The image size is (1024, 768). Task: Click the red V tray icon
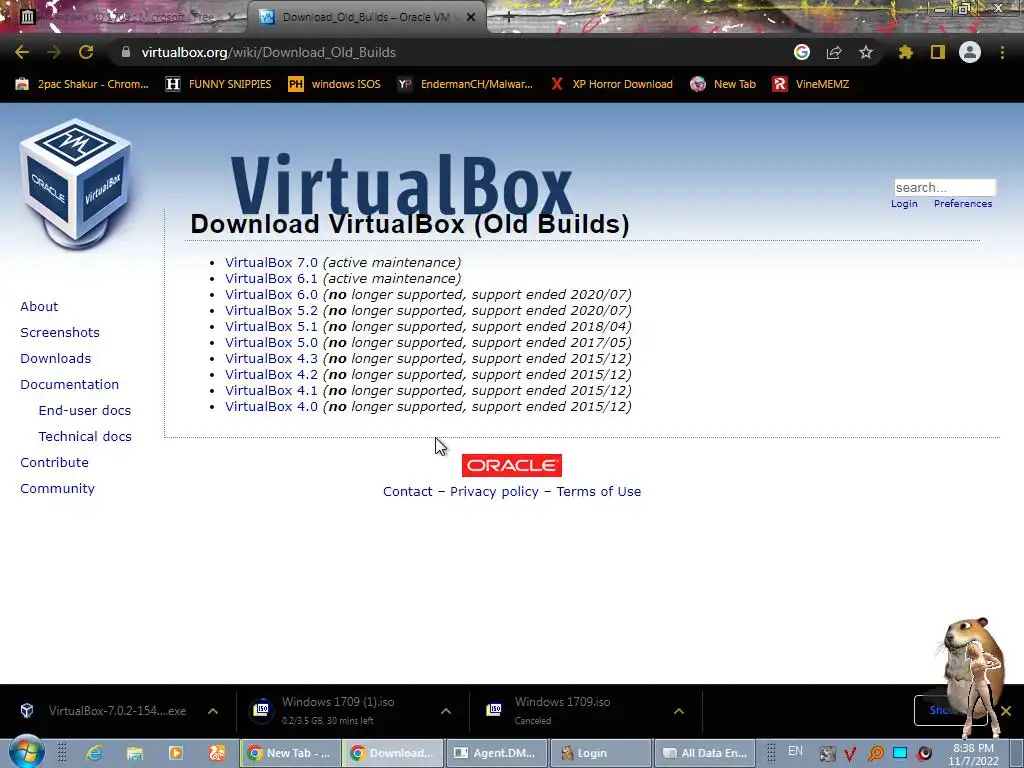pos(850,754)
